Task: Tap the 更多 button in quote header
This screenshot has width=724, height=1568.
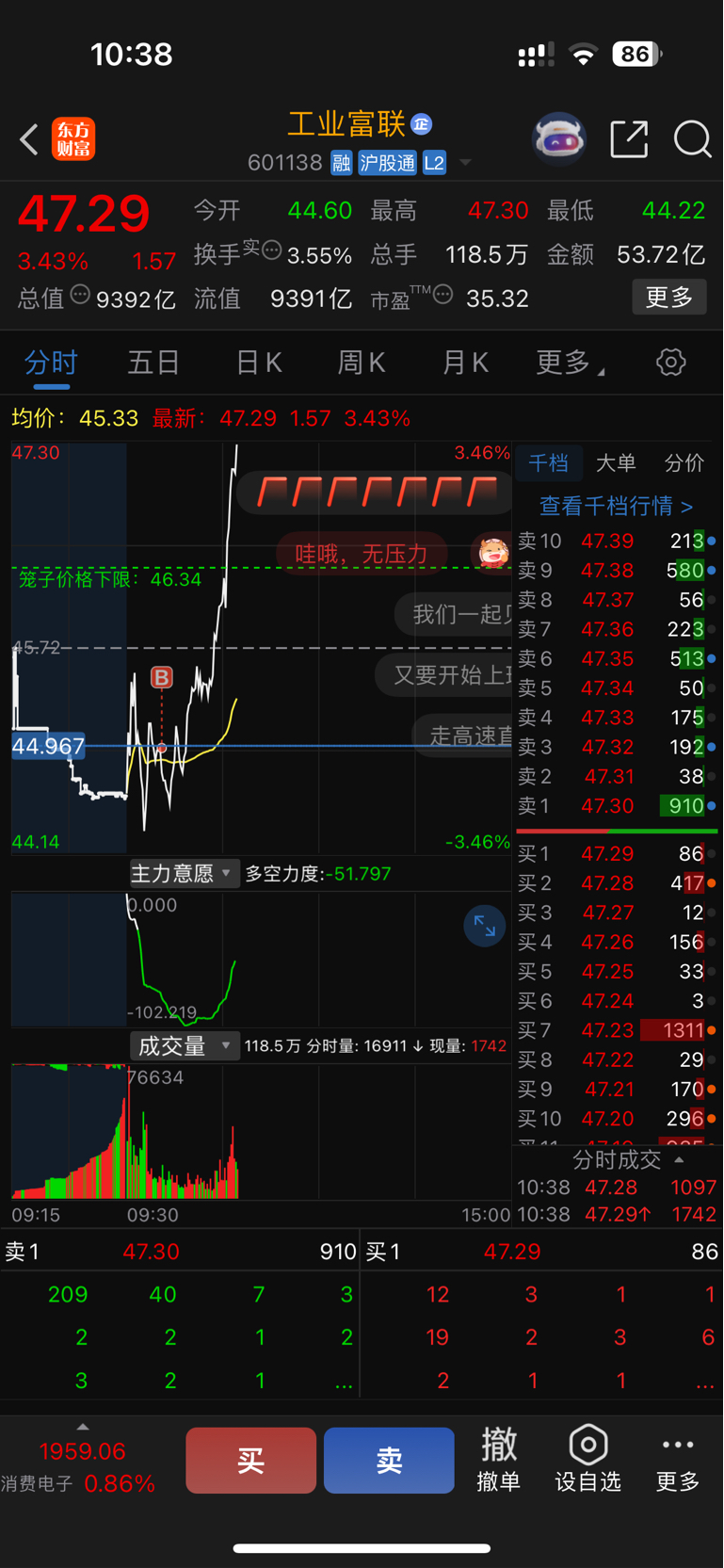Action: click(669, 298)
